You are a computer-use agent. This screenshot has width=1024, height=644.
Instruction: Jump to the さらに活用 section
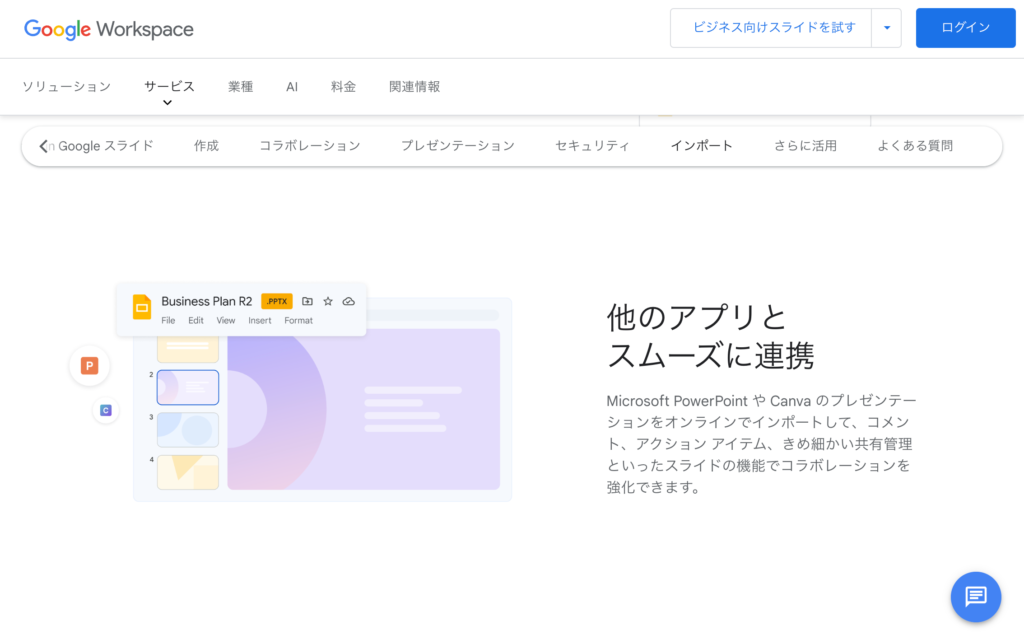tap(805, 146)
